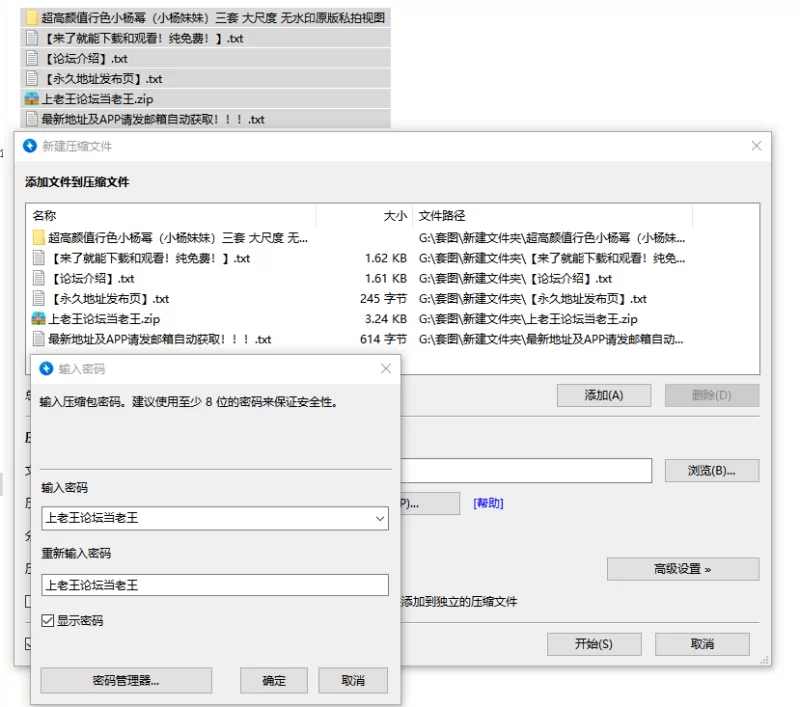Expand 高级设置 advanced settings
This screenshot has width=800, height=707.
[x=683, y=569]
